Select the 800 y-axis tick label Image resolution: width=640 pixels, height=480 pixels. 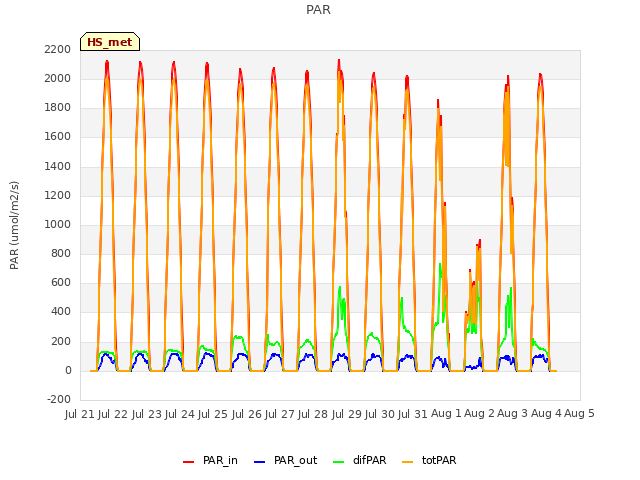click(x=61, y=253)
